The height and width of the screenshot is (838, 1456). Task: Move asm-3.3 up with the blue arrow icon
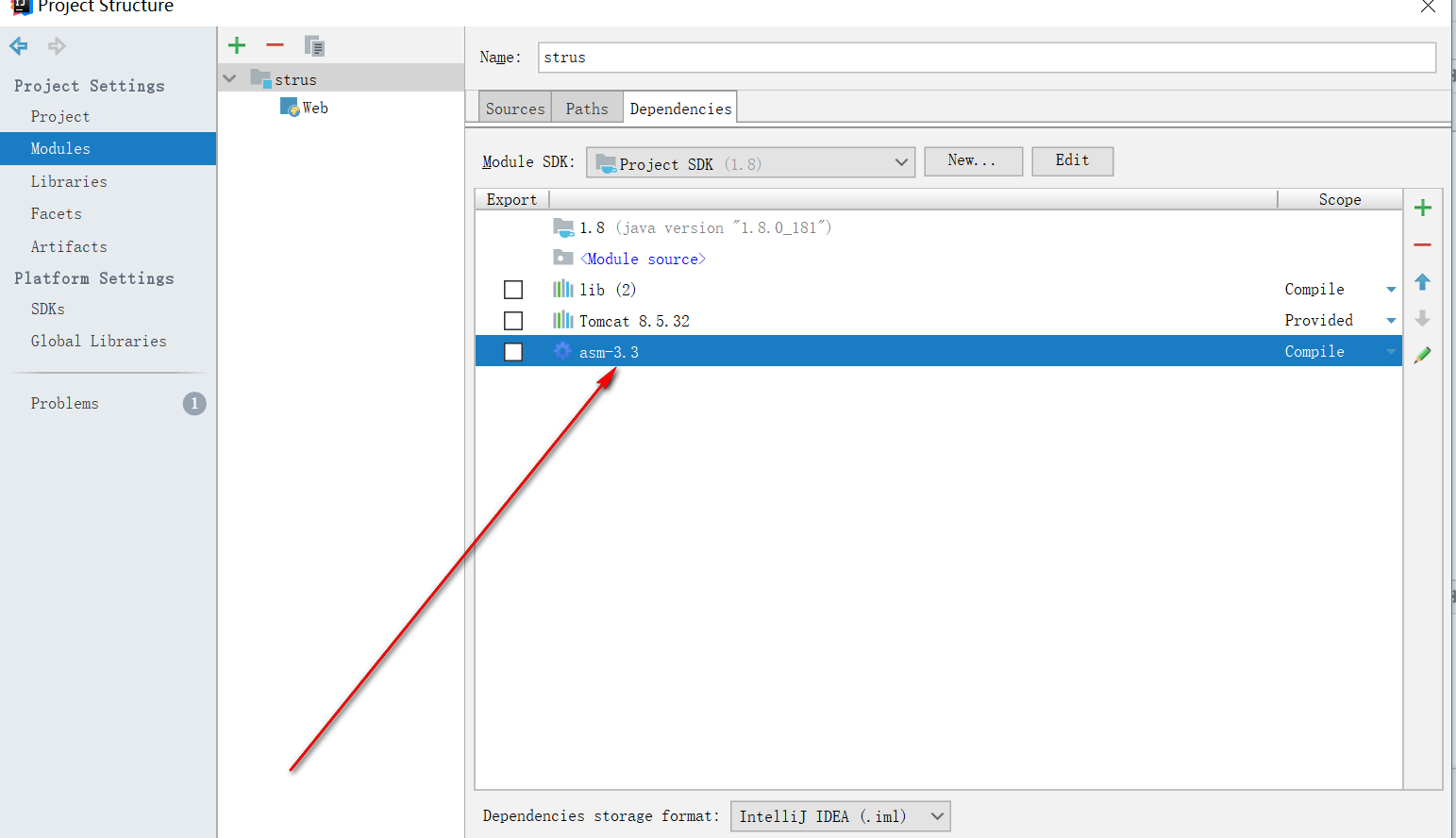tap(1423, 281)
